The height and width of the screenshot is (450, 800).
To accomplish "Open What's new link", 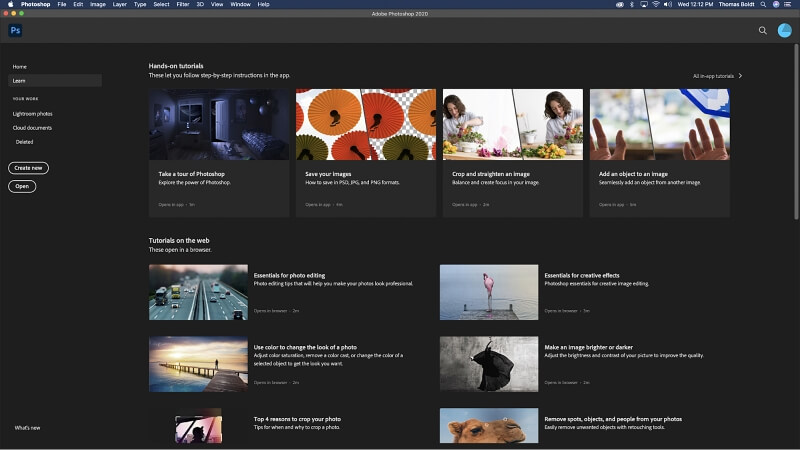I will point(28,428).
